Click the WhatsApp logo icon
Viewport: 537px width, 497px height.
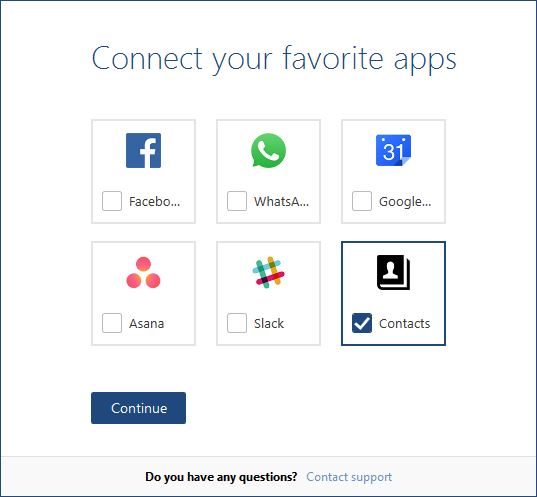click(268, 150)
